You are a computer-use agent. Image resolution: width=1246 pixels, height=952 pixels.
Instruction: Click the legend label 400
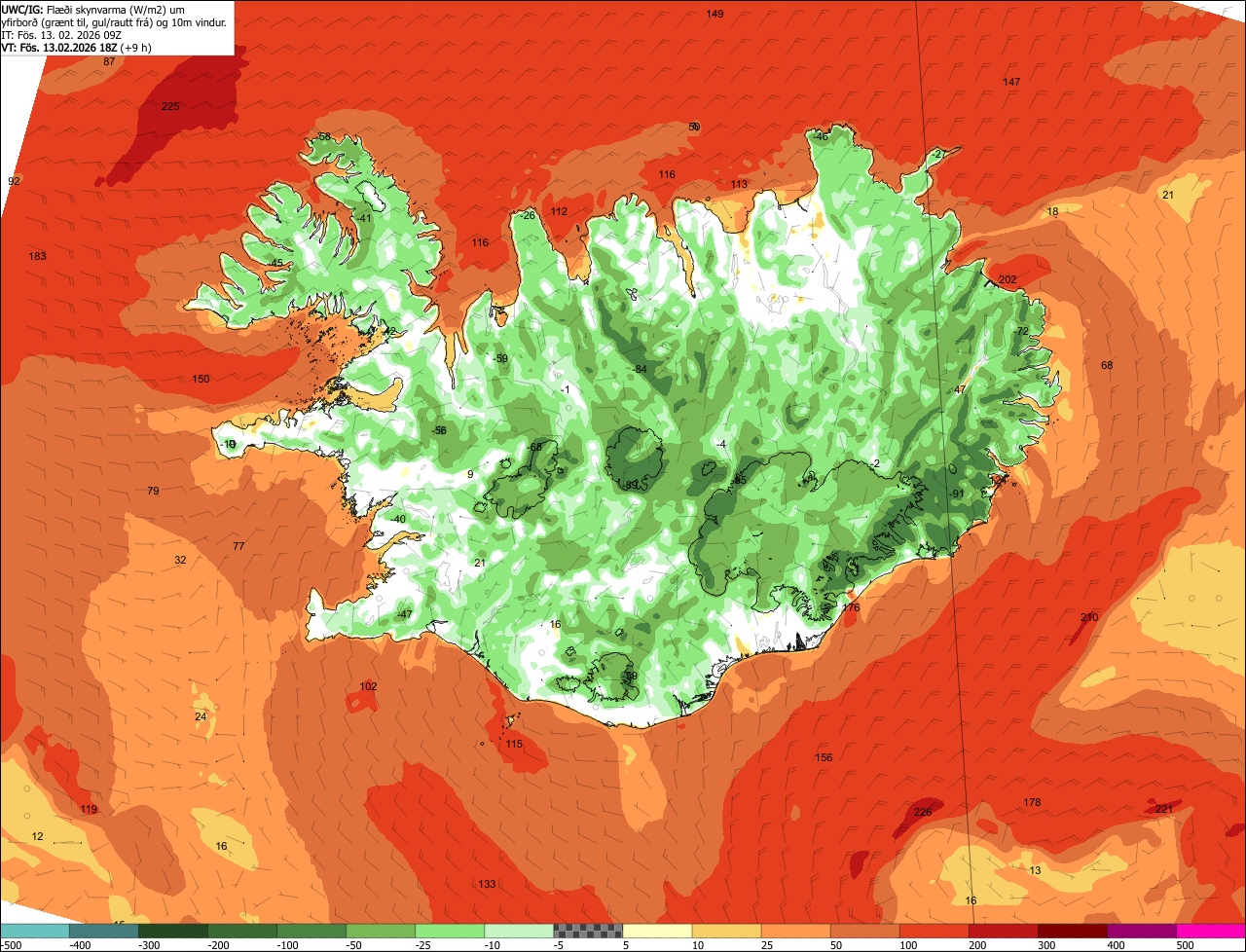pos(1115,944)
